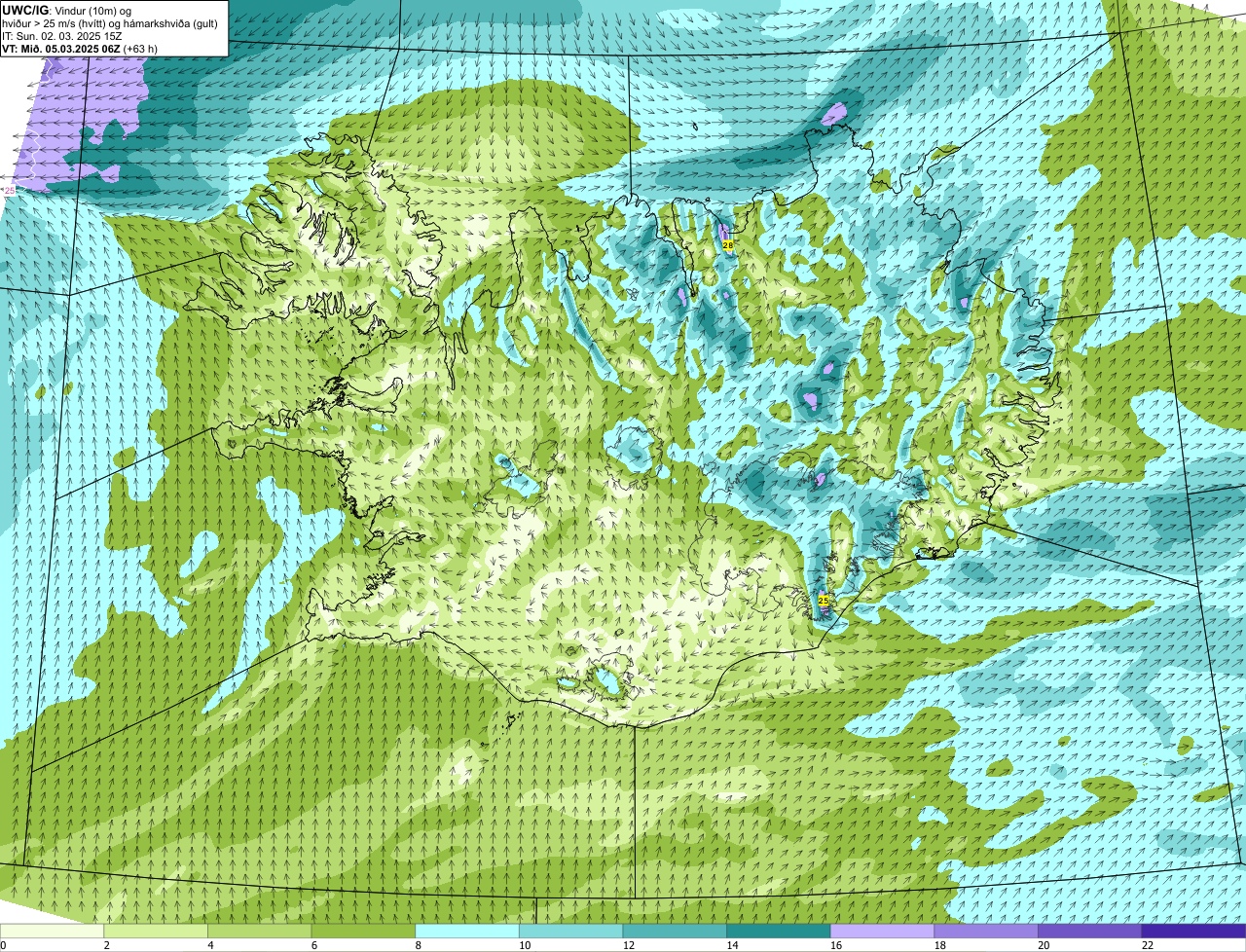Pick the 20–22 m/s violet legend swatch
1246x952 pixels.
tap(1090, 931)
